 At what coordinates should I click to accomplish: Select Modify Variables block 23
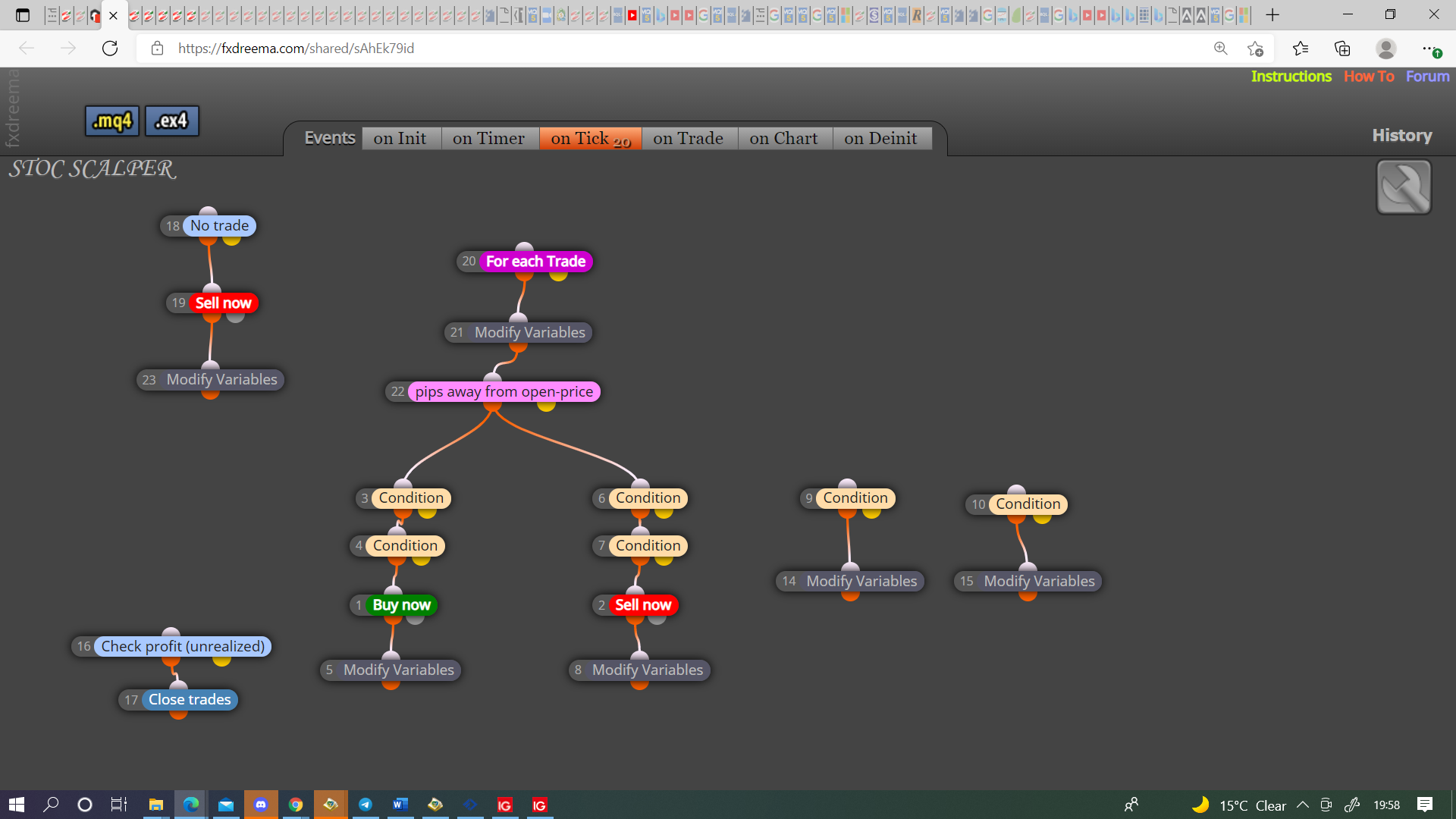click(210, 380)
